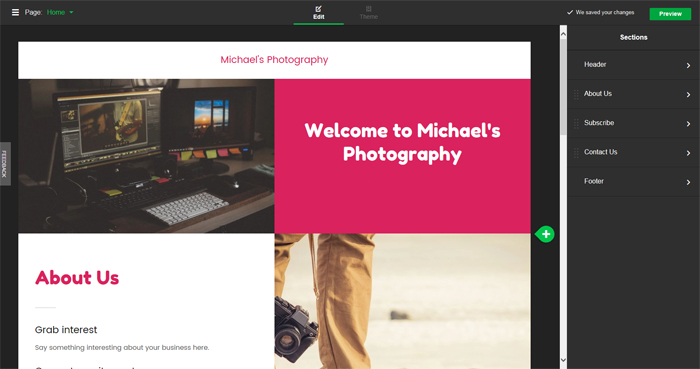Expand the Subscribe chevron arrow
The height and width of the screenshot is (369, 700).
point(688,124)
